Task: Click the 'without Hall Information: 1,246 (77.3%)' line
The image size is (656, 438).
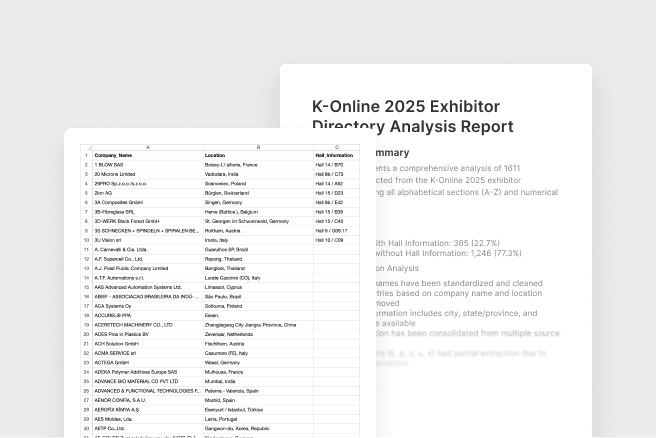Action: pos(448,253)
